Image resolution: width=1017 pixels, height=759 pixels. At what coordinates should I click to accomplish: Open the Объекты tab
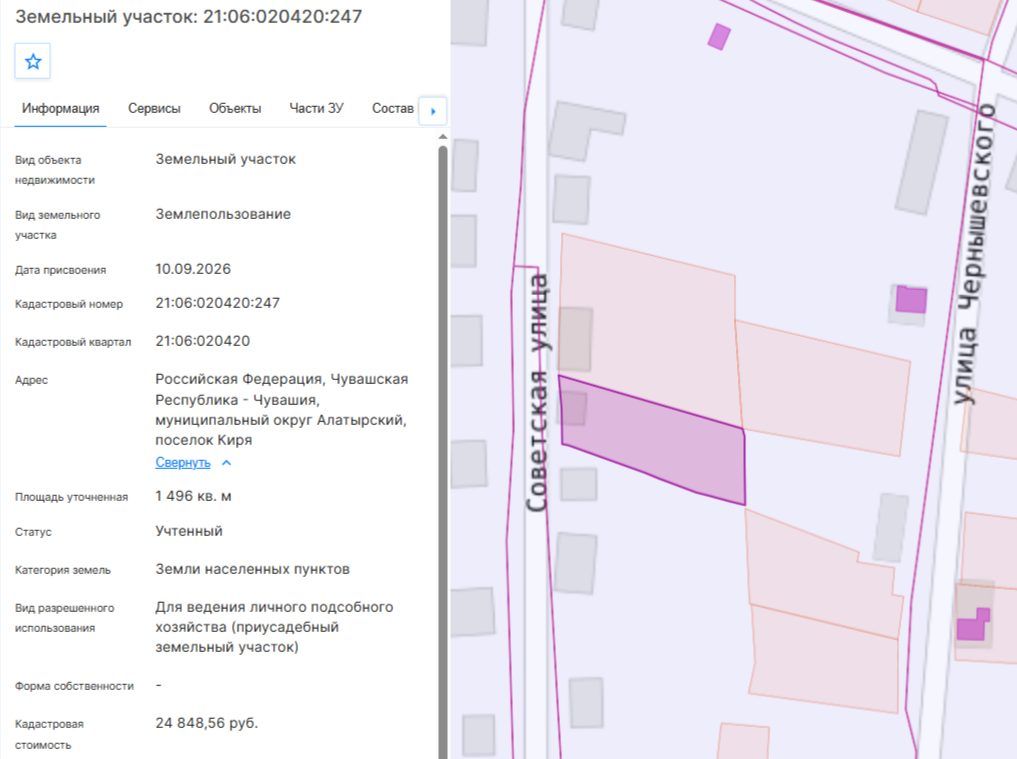click(x=235, y=108)
